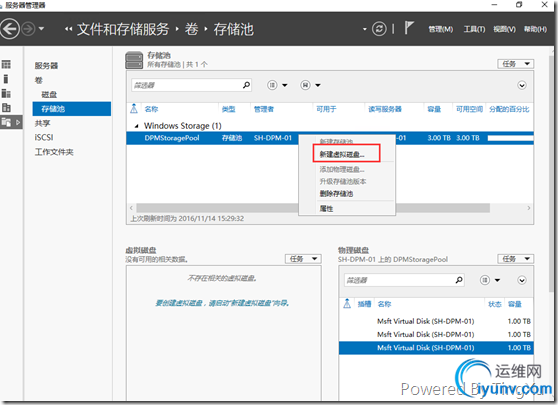Click 卷 in the title breadcrumb
Viewport: 558px width, 405px height.
(x=191, y=29)
